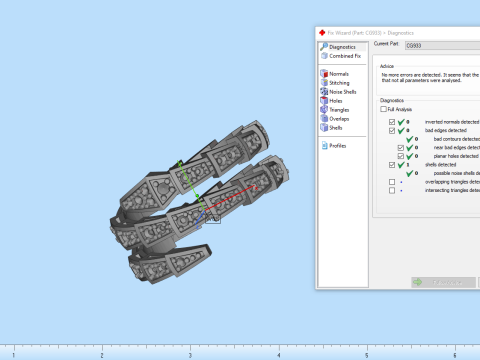This screenshot has width=480, height=360.
Task: Click the red Fix Wizard title icon
Action: 322,33
